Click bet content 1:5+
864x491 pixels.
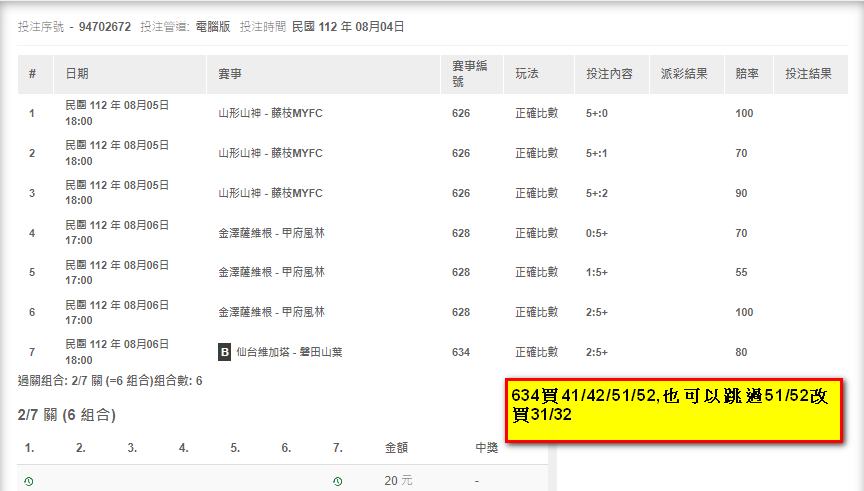click(597, 272)
